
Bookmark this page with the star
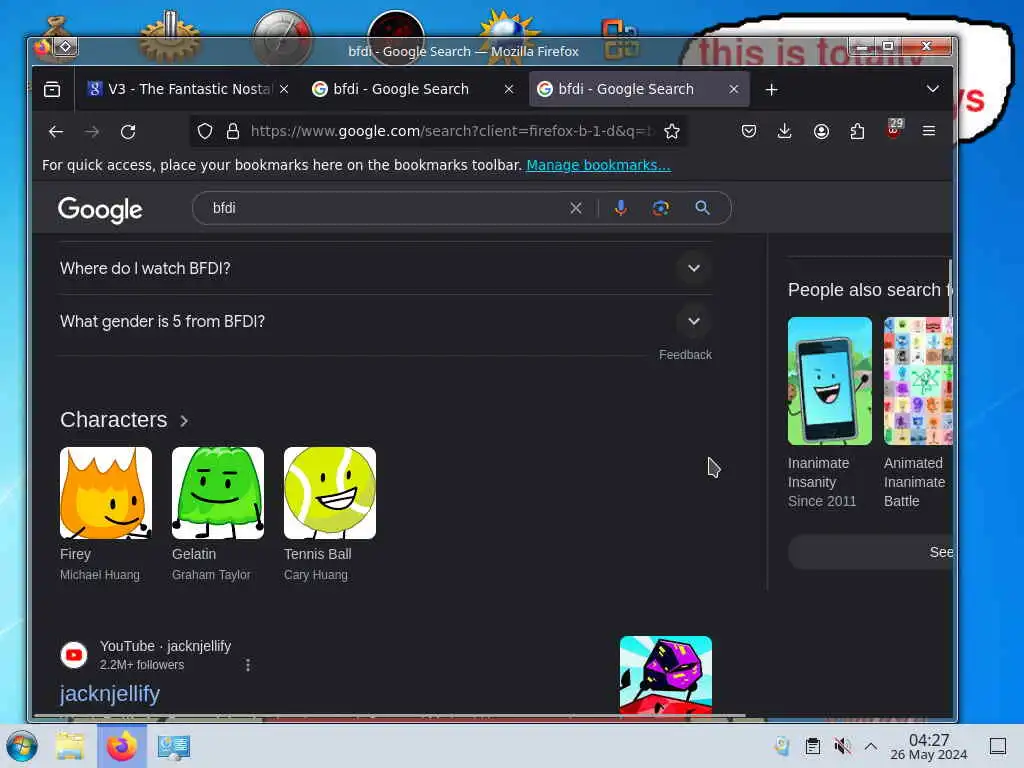[x=671, y=131]
